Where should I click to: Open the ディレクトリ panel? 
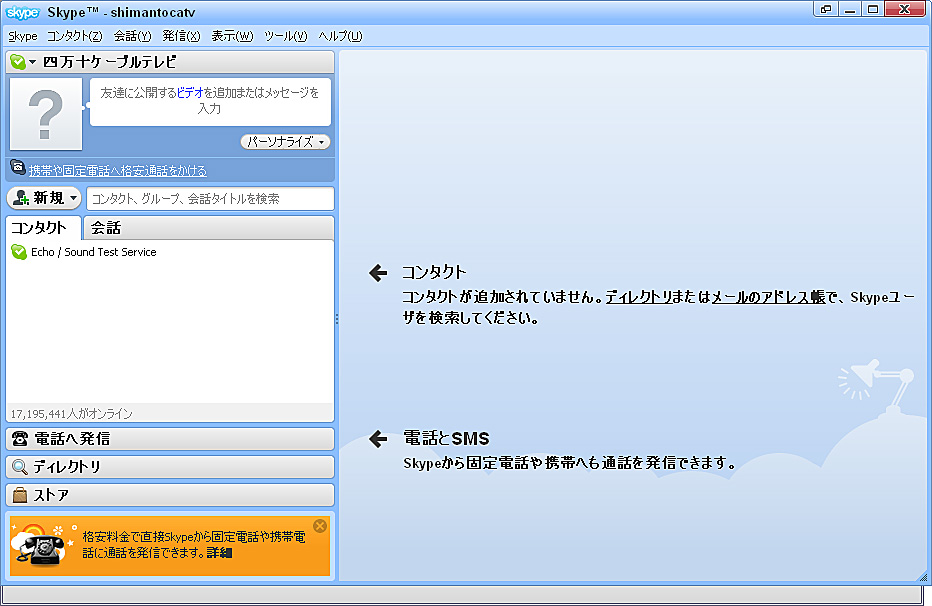tap(170, 467)
